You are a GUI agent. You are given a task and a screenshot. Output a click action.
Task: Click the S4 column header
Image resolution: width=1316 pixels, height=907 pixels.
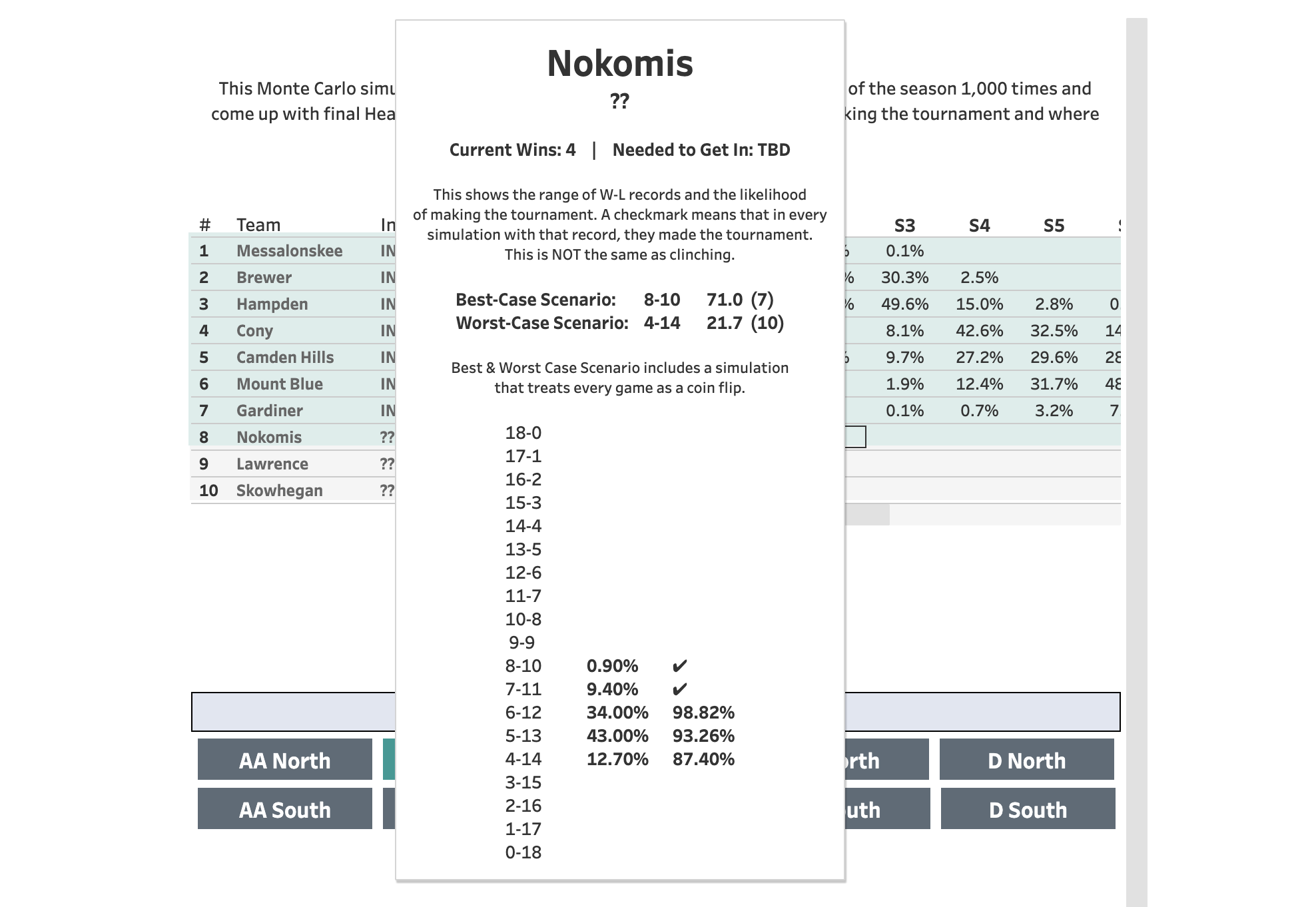[979, 226]
